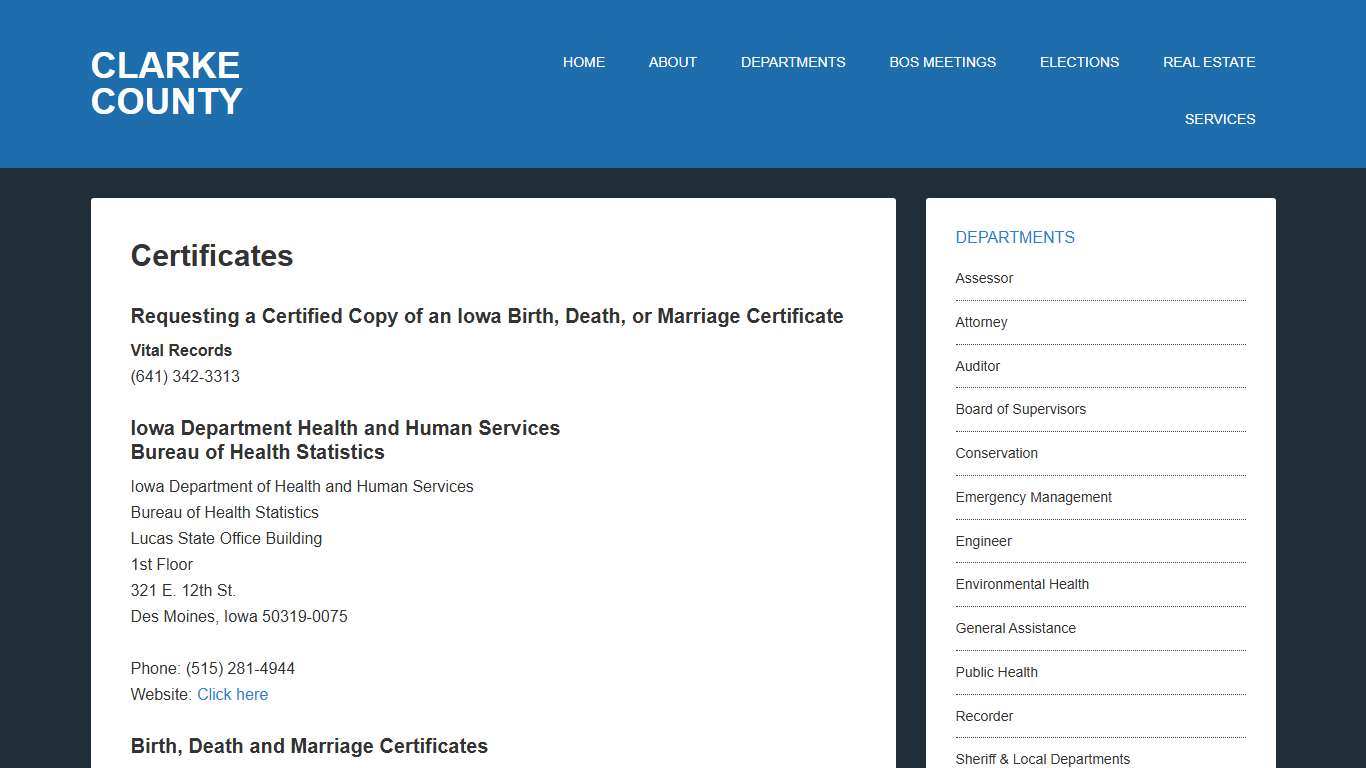Open the Attorney department link
This screenshot has width=1366, height=768.
coord(981,322)
